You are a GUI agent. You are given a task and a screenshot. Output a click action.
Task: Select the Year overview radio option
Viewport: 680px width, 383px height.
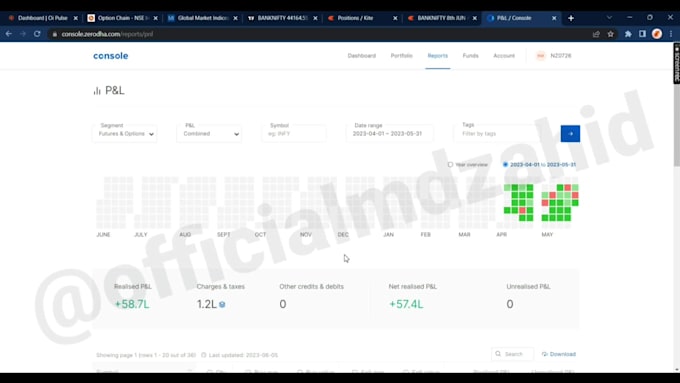[450, 164]
